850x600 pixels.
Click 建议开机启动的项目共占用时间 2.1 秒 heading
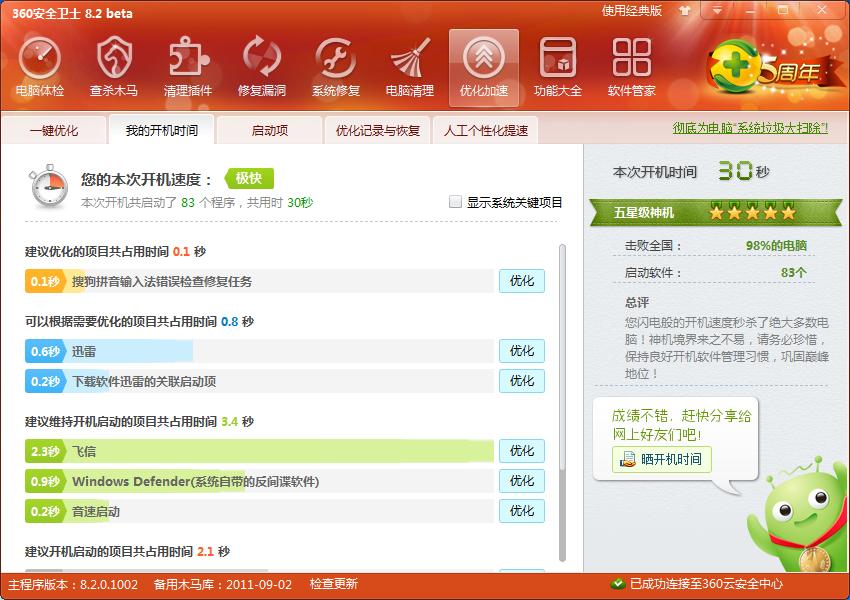pos(127,551)
